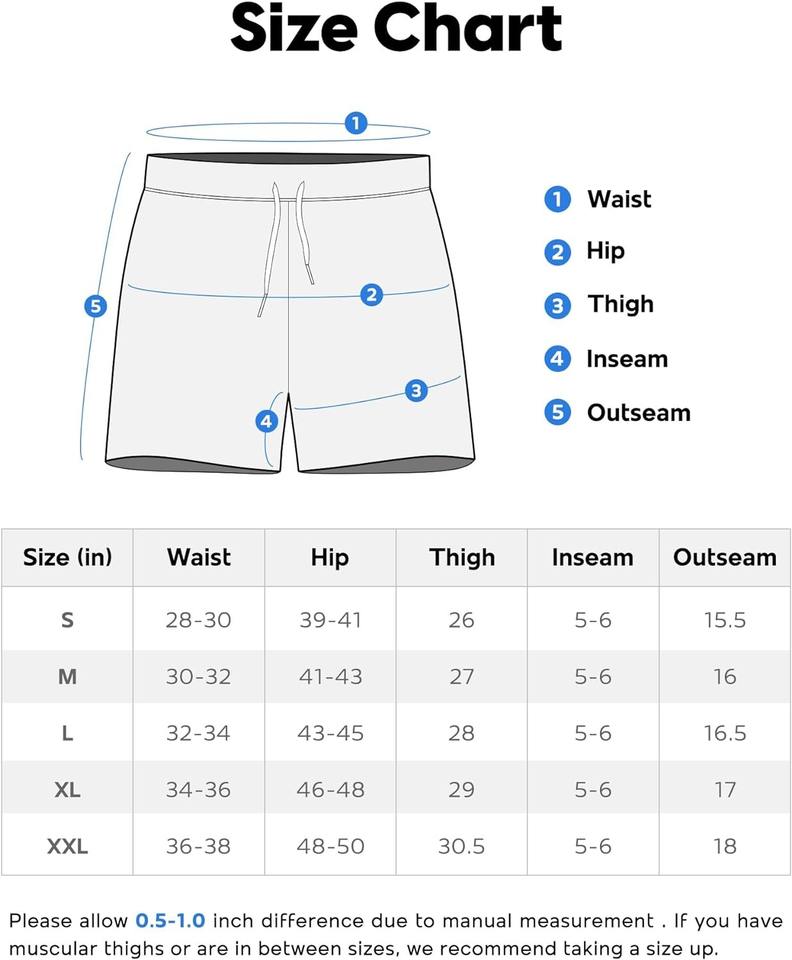Screen dimensions: 792x960
Task: Click the 30.5 thigh value for XXL
Action: [461, 846]
